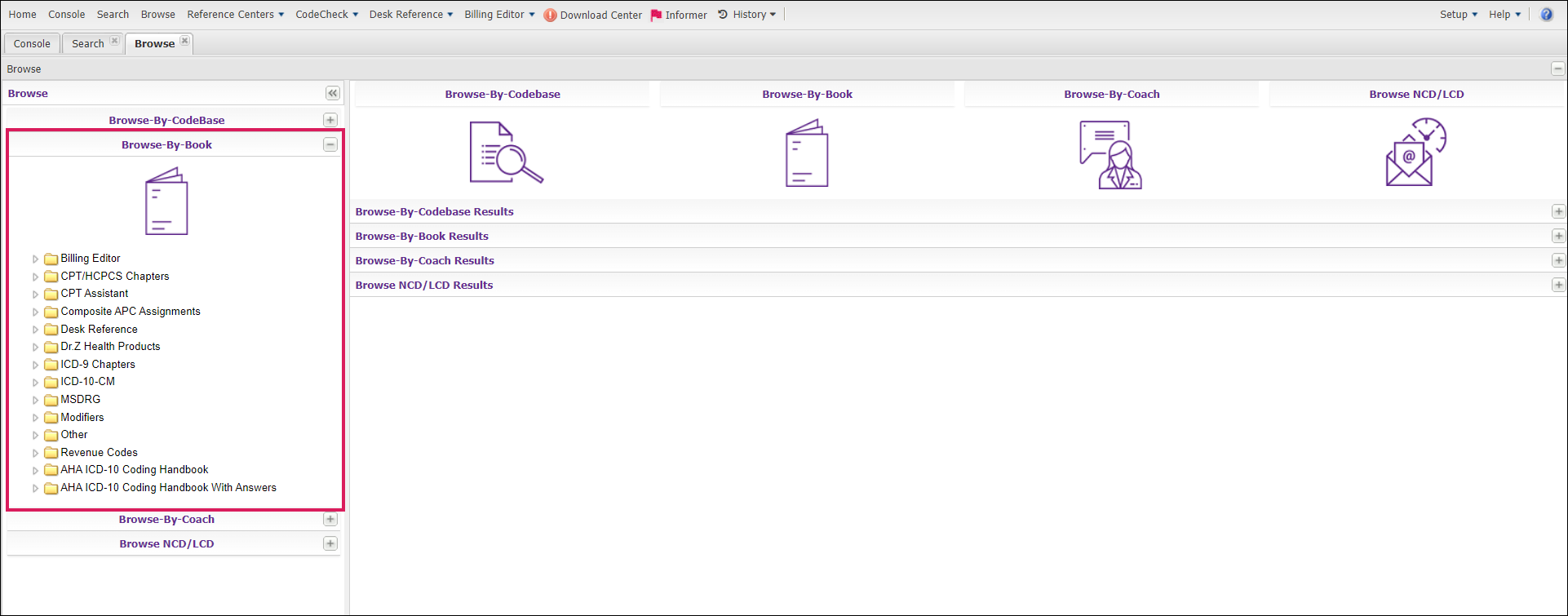
Task: Collapse the Browse-By-Book sidebar section
Action: point(330,144)
